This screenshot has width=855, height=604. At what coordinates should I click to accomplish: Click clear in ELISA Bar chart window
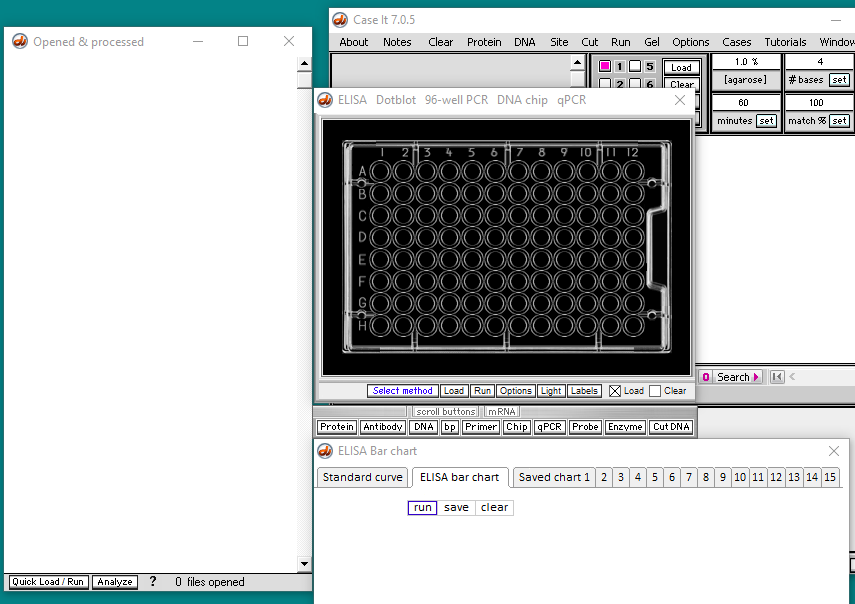tap(495, 508)
